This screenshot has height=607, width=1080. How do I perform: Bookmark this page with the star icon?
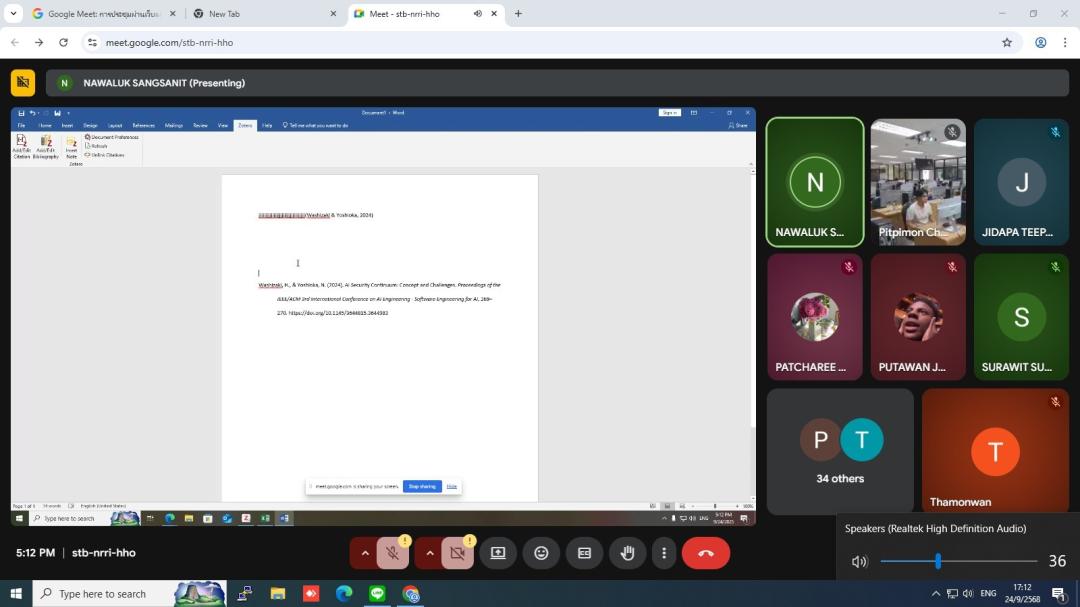tap(1007, 43)
